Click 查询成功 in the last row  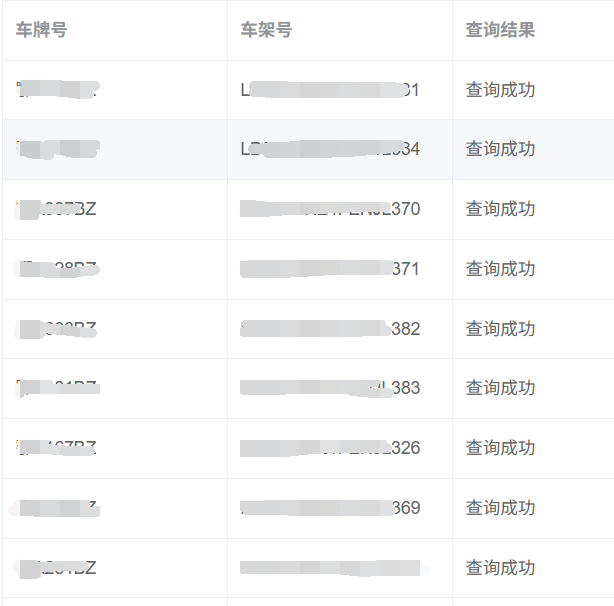coord(500,568)
